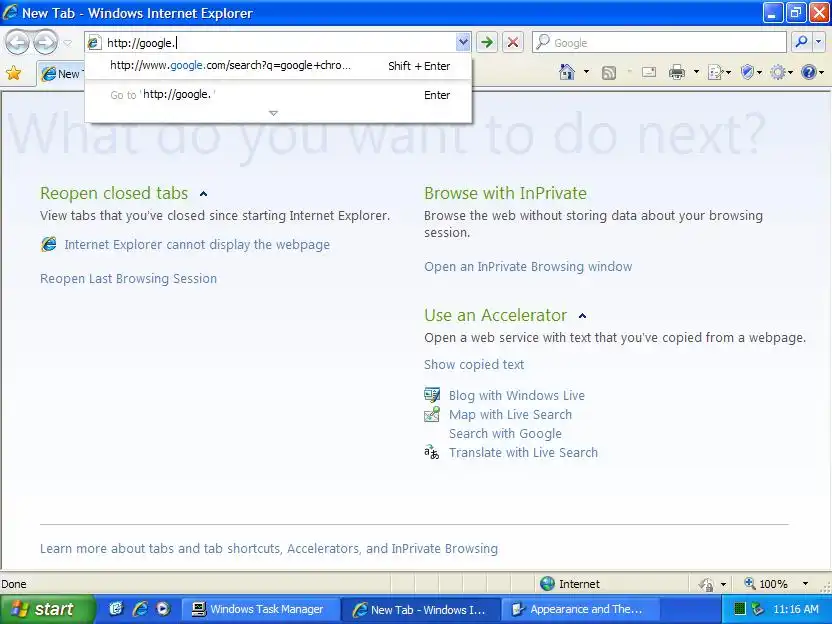The image size is (832, 624).
Task: Open the Page menu icon
Action: (x=719, y=72)
